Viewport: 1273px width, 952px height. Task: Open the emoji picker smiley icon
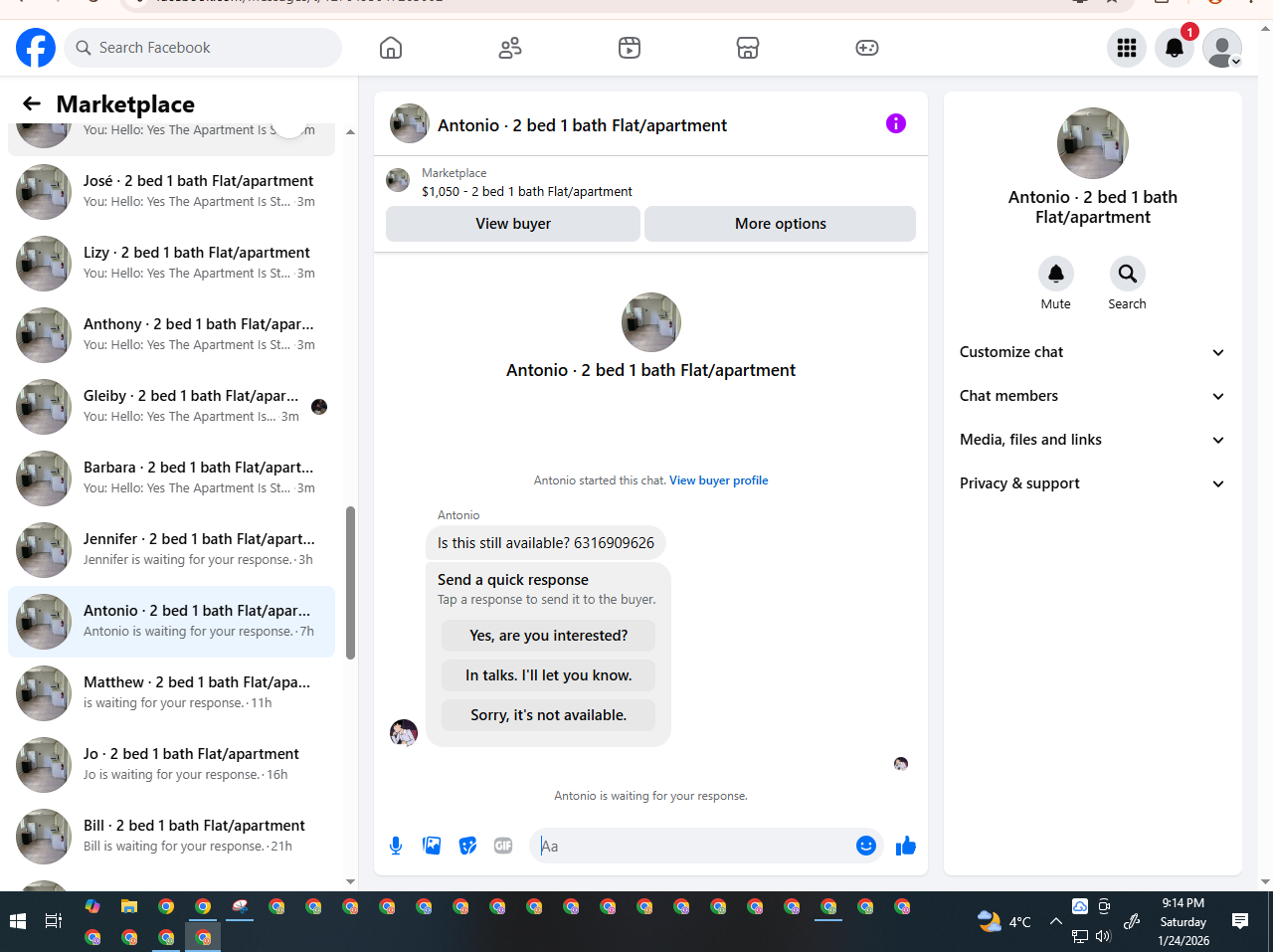(866, 846)
